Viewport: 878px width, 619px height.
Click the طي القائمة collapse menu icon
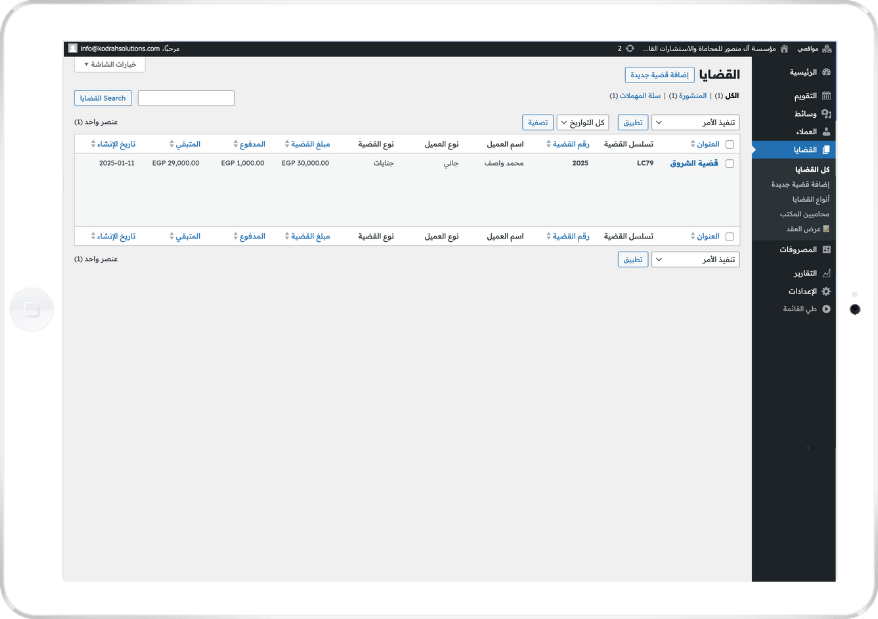[x=826, y=309]
